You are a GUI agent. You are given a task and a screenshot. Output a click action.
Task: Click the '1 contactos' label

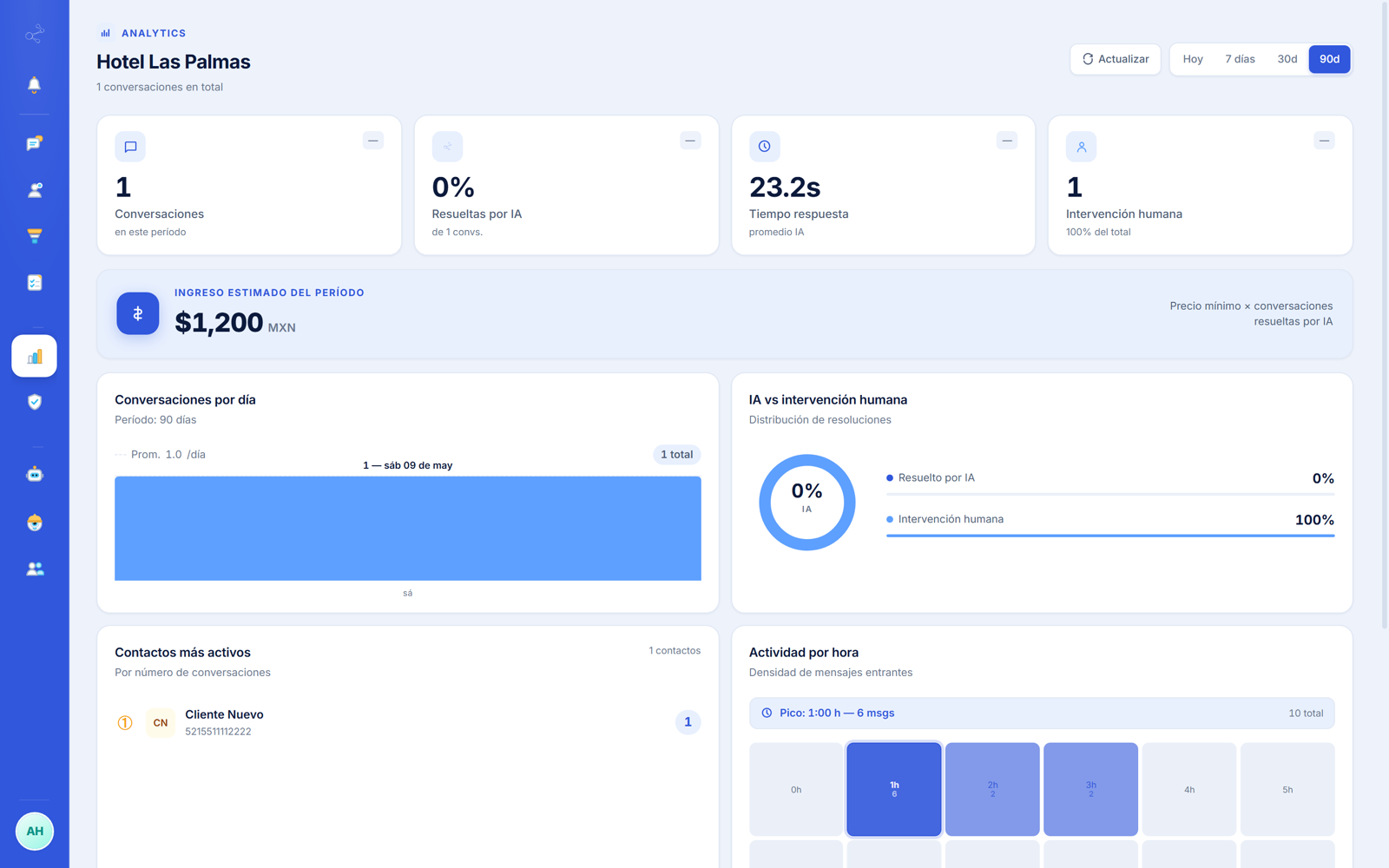coord(675,650)
